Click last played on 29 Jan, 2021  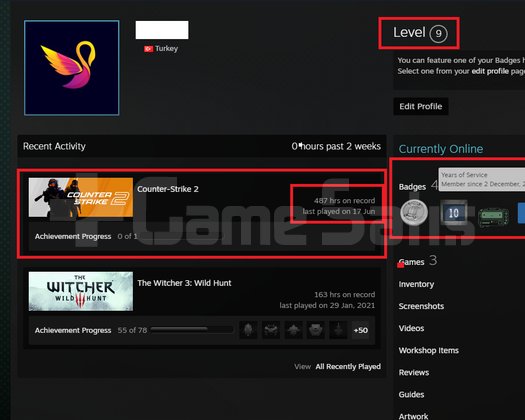[327, 305]
